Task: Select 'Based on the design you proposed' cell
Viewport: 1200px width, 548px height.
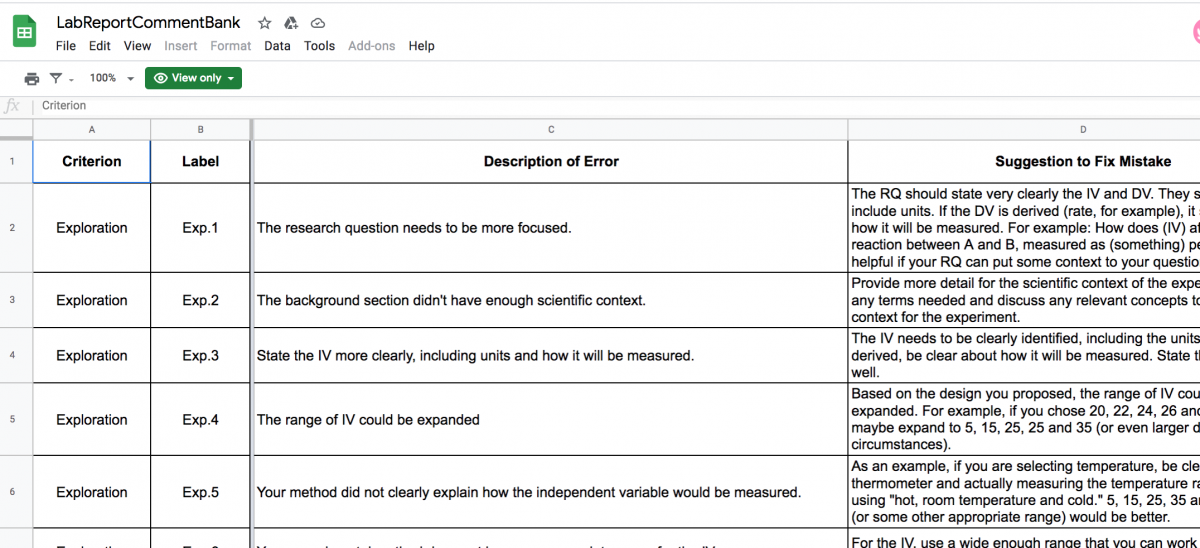Action: click(1024, 420)
